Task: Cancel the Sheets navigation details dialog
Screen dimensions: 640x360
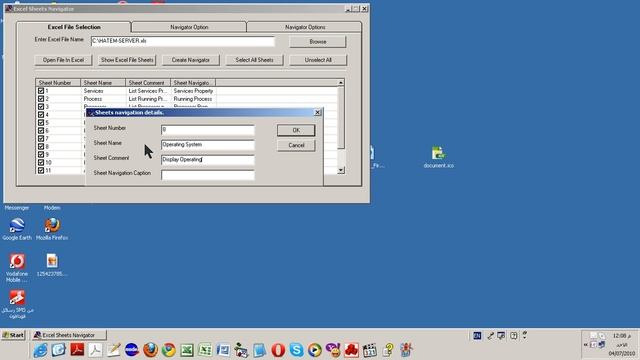Action: tap(296, 145)
